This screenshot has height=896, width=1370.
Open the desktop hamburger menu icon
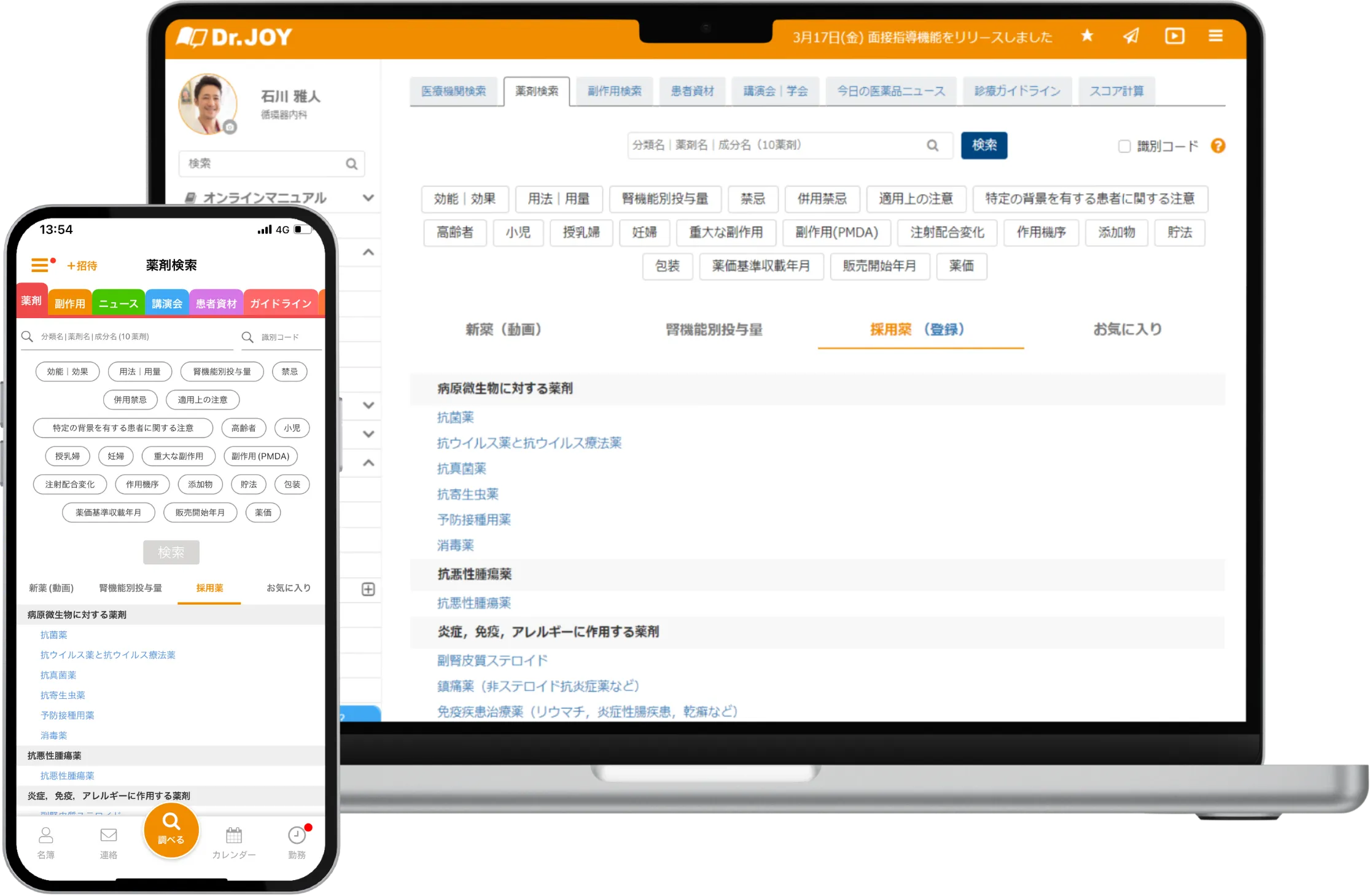tap(1215, 36)
